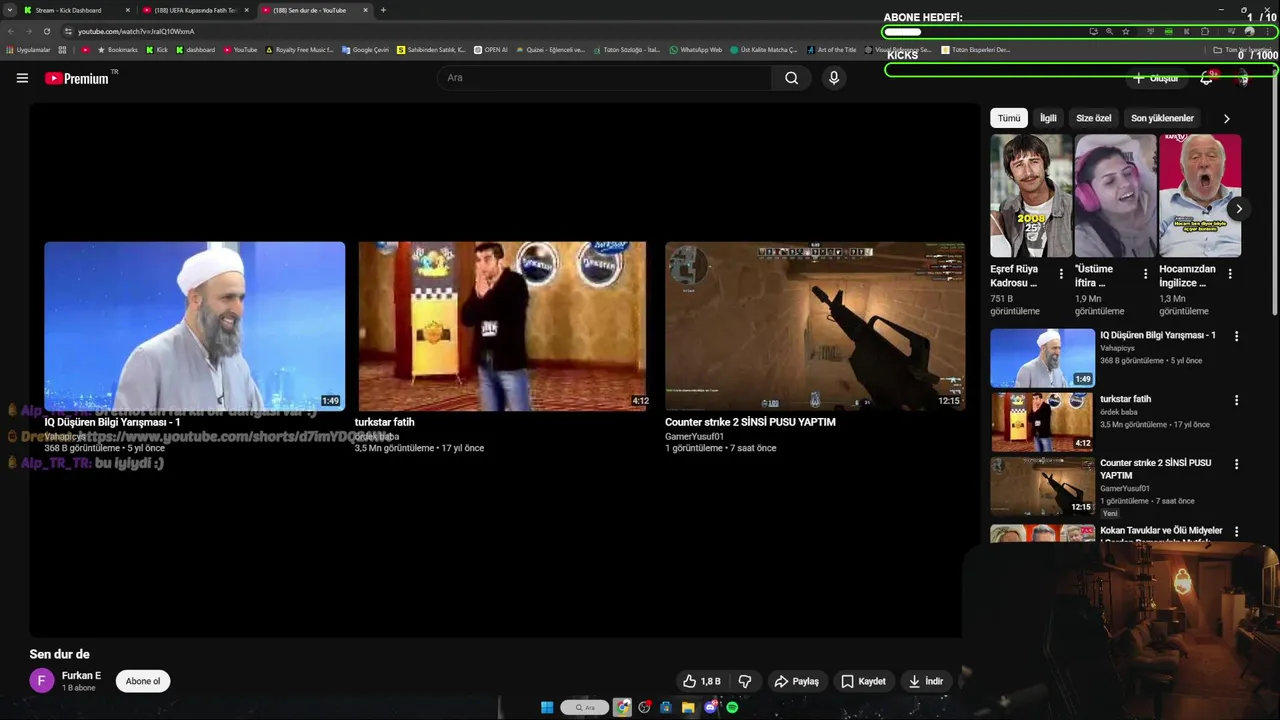Open Chrome from the taskbar
Screen dimensions: 1280x720
coord(622,708)
